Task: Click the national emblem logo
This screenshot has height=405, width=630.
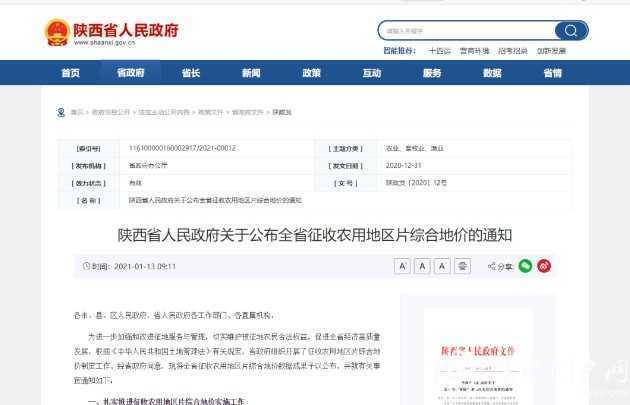Action: (x=57, y=33)
